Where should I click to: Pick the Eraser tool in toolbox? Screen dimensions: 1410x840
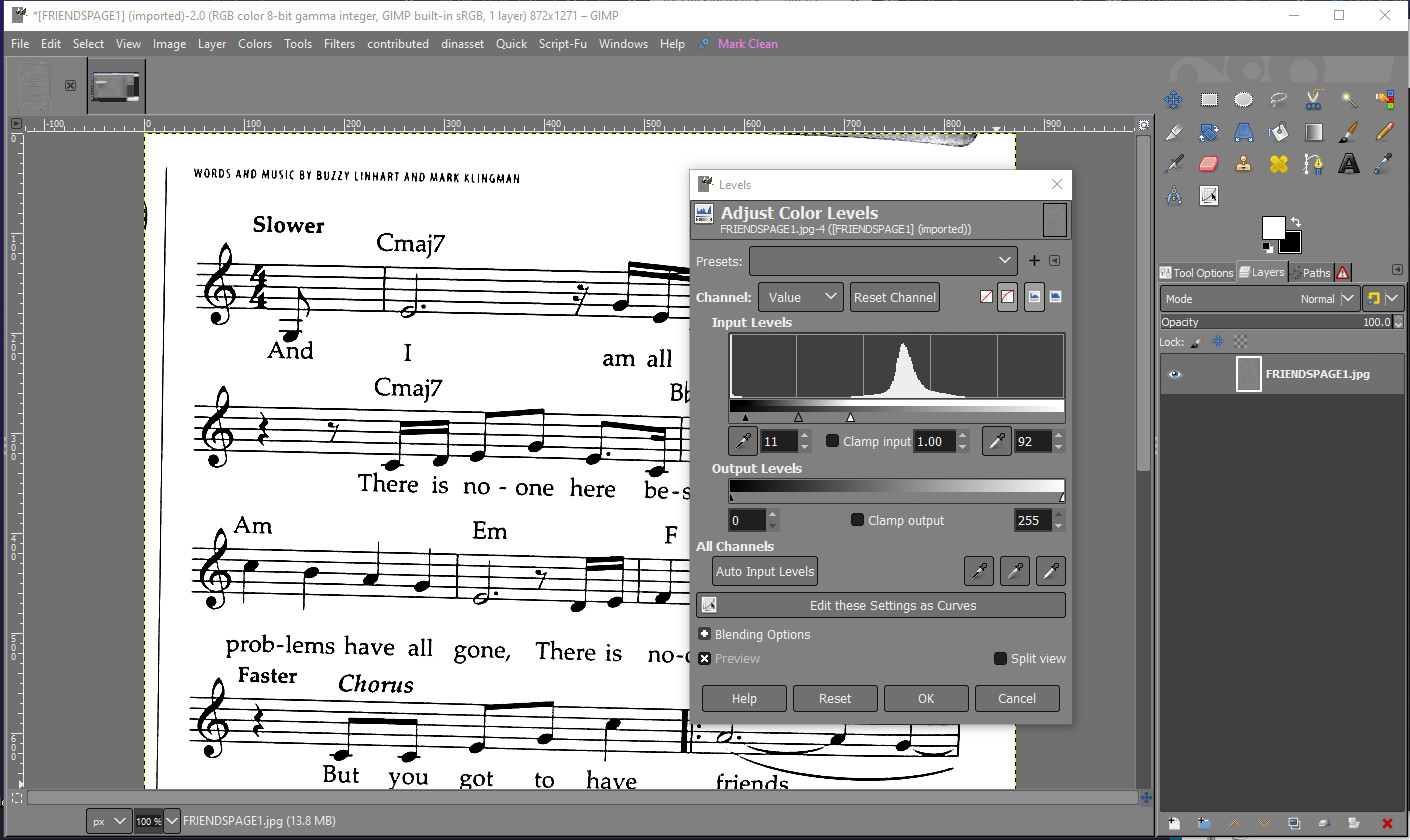coord(1208,164)
